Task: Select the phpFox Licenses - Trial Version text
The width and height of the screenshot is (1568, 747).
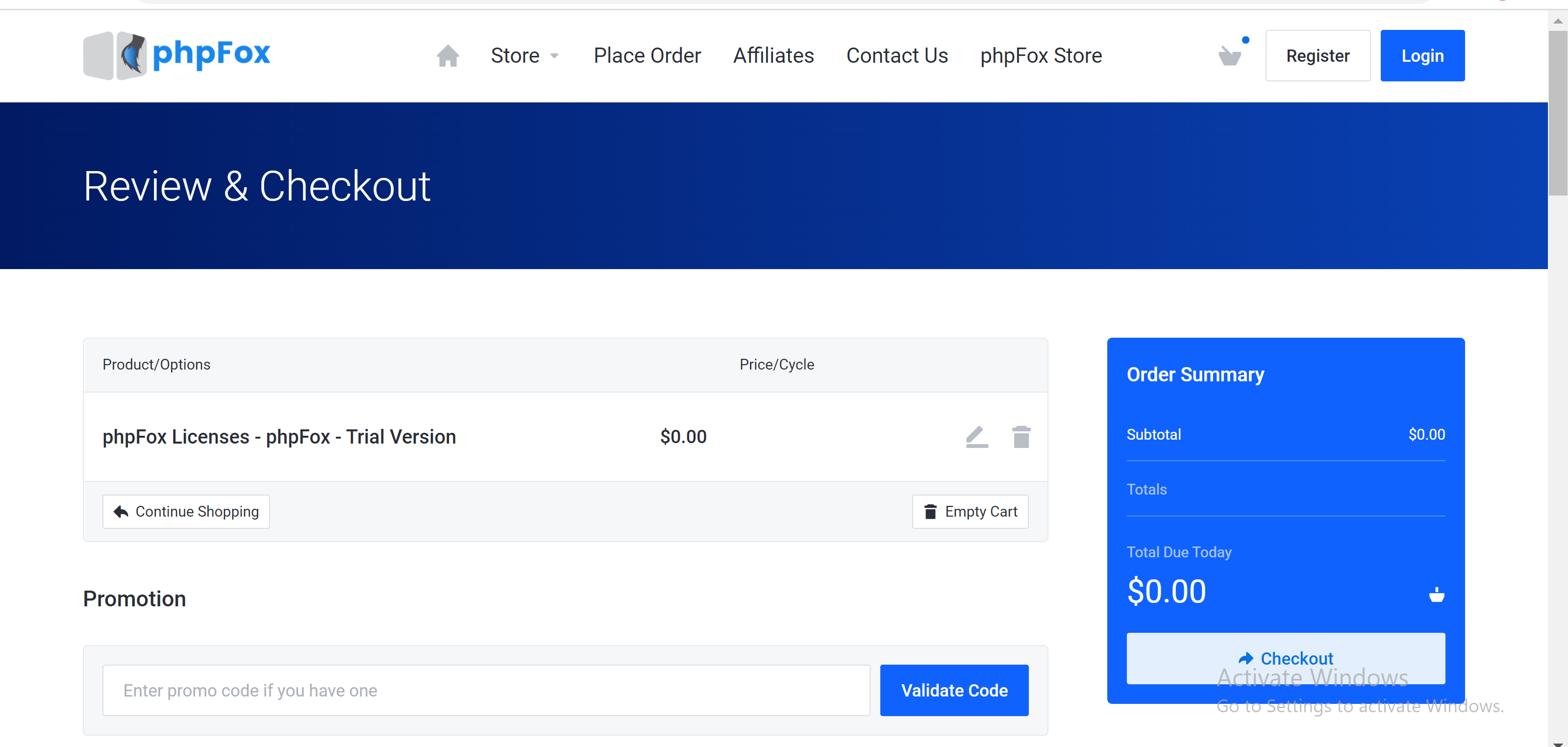Action: click(279, 437)
